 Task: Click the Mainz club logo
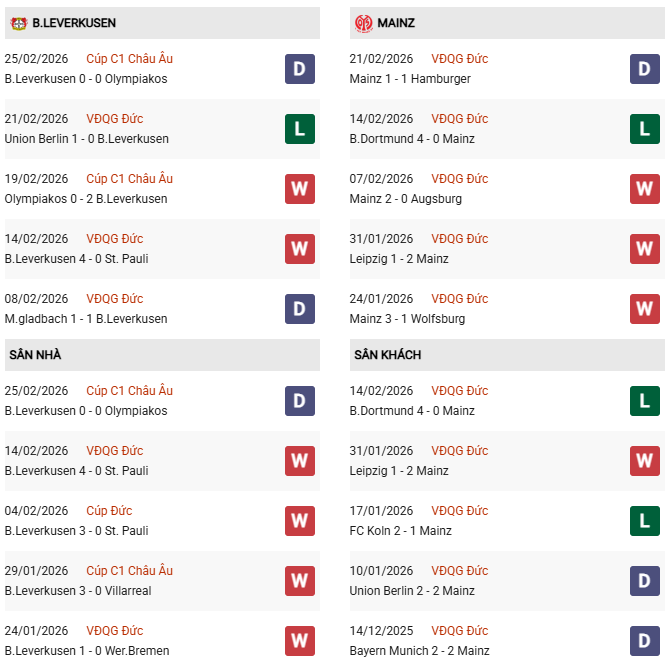[363, 22]
